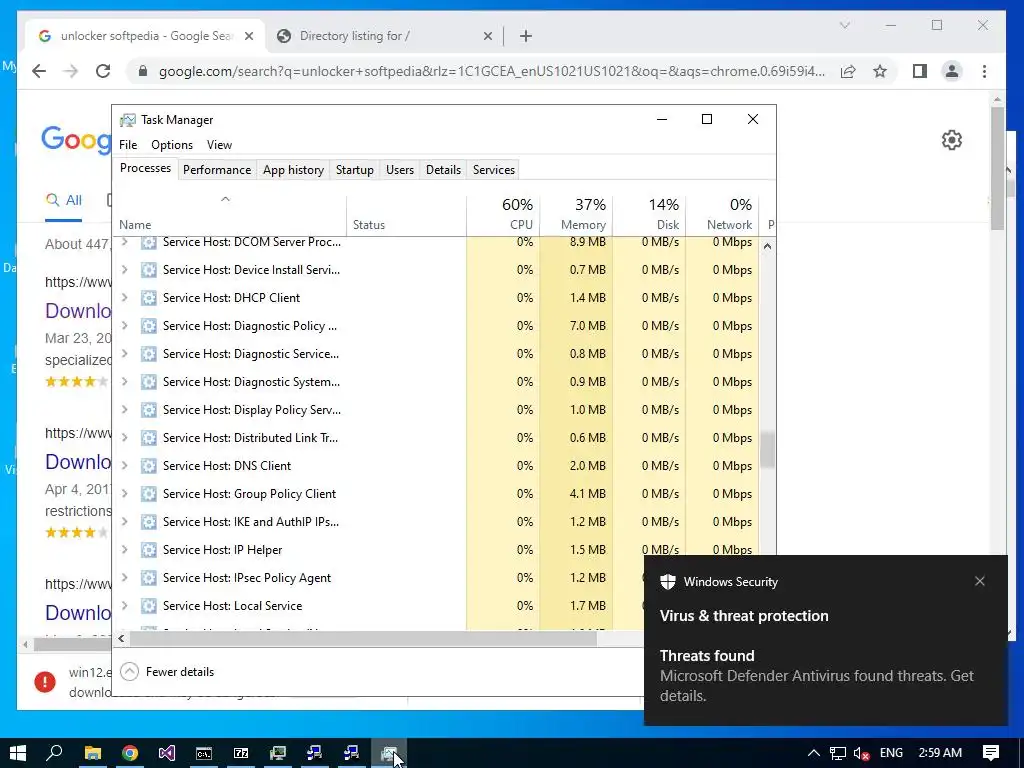This screenshot has width=1024, height=768.
Task: Click the Windows Security shield icon in notification
Action: pyautogui.click(x=667, y=582)
